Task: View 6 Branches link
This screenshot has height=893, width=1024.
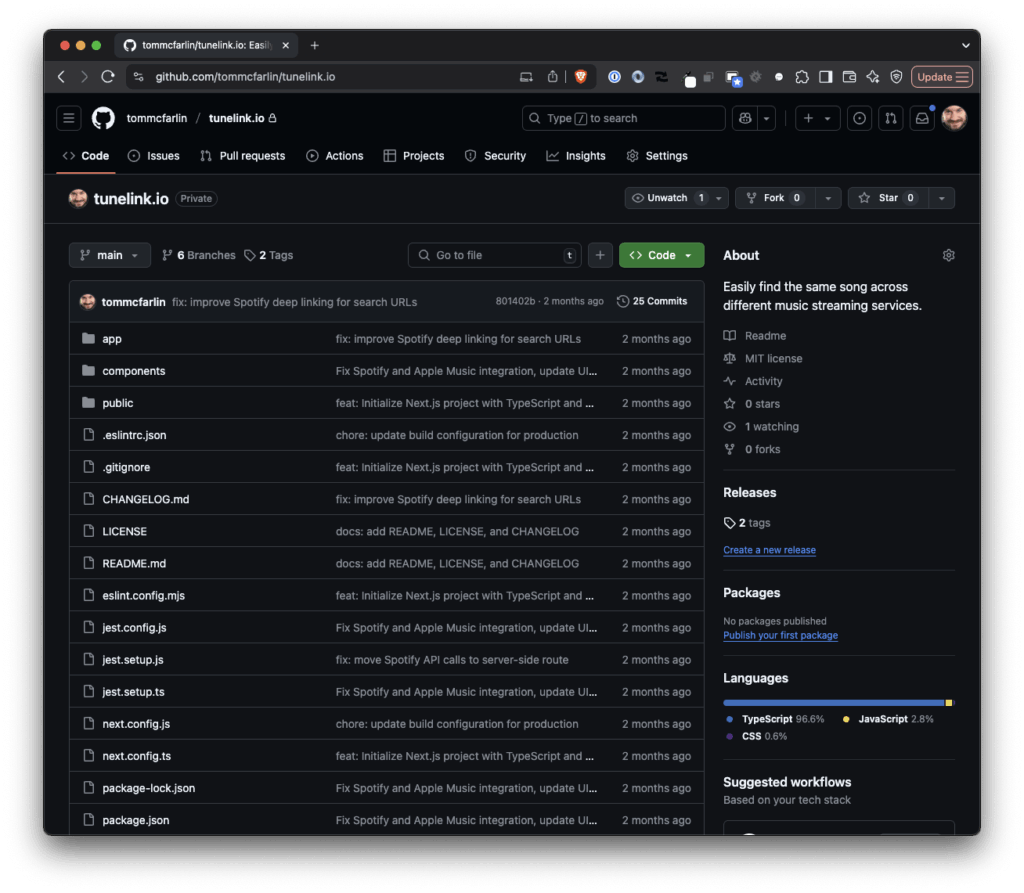Action: click(199, 255)
